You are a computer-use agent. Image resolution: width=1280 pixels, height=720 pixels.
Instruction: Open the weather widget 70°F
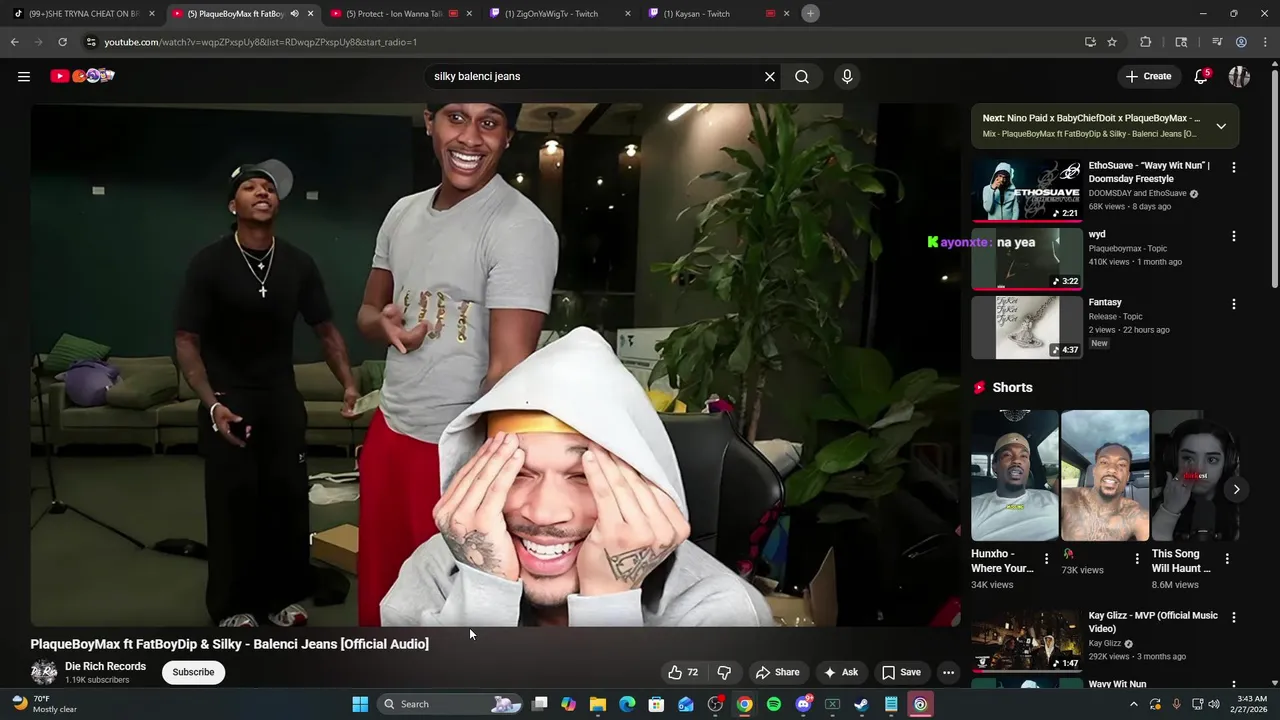tap(44, 704)
